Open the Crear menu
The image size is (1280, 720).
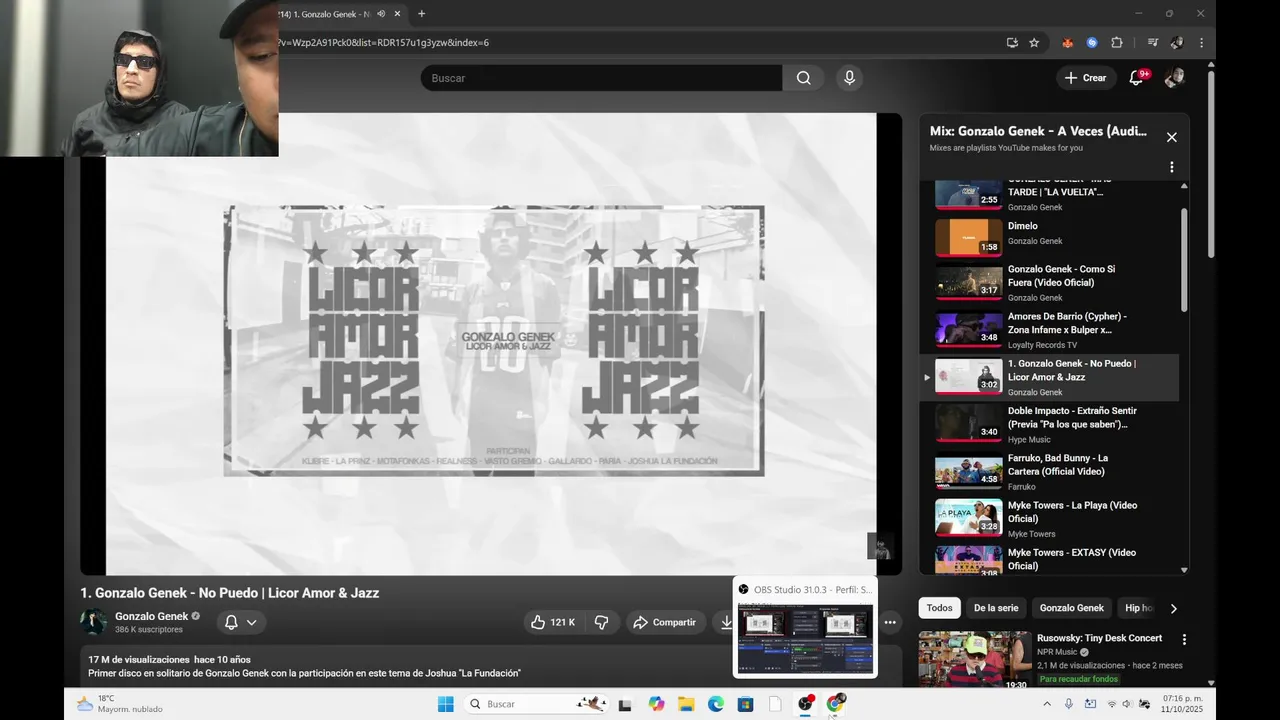click(x=1085, y=78)
